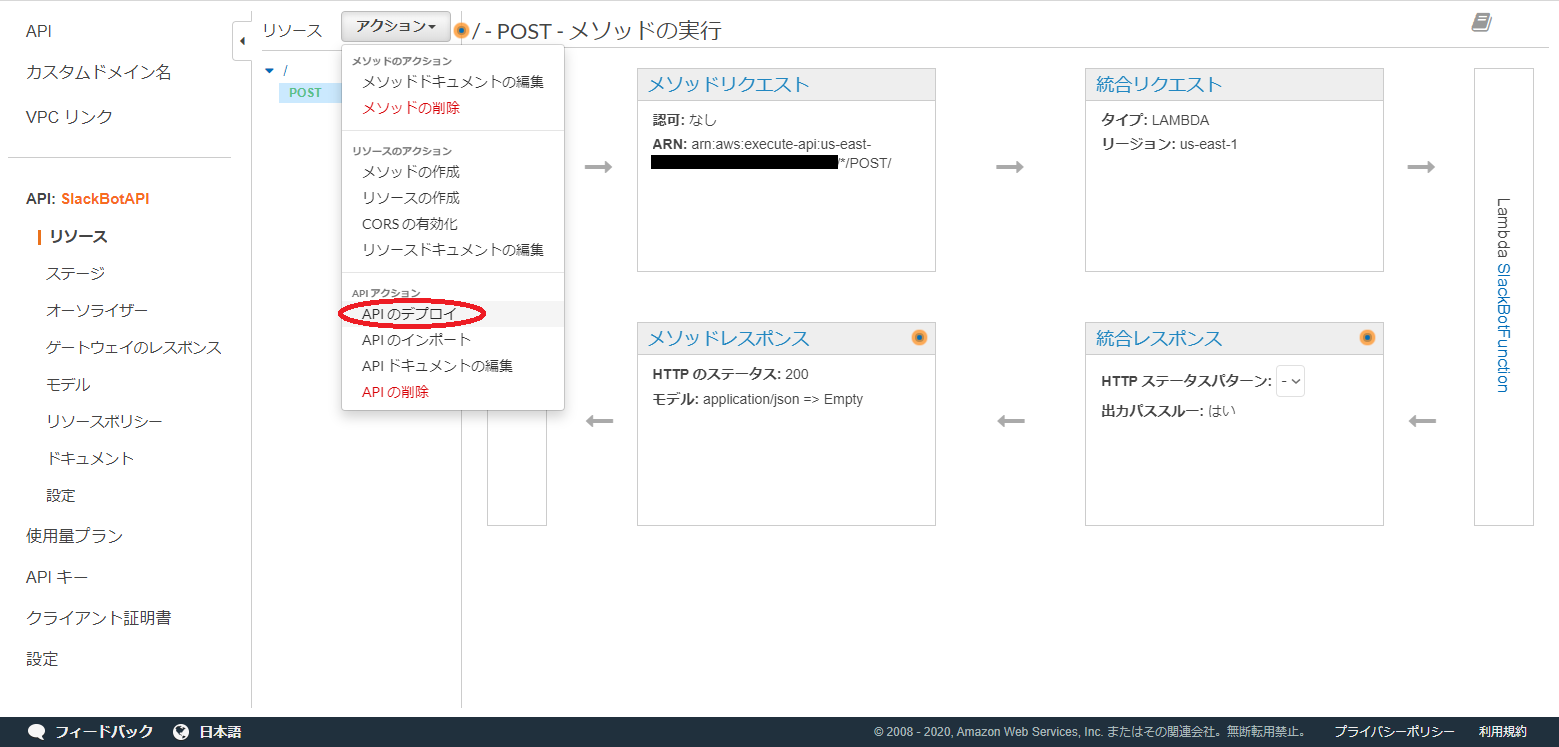Viewport: 1559px width, 747px height.
Task: Click orange dot in 統合レスポンス header
Action: 1367,338
